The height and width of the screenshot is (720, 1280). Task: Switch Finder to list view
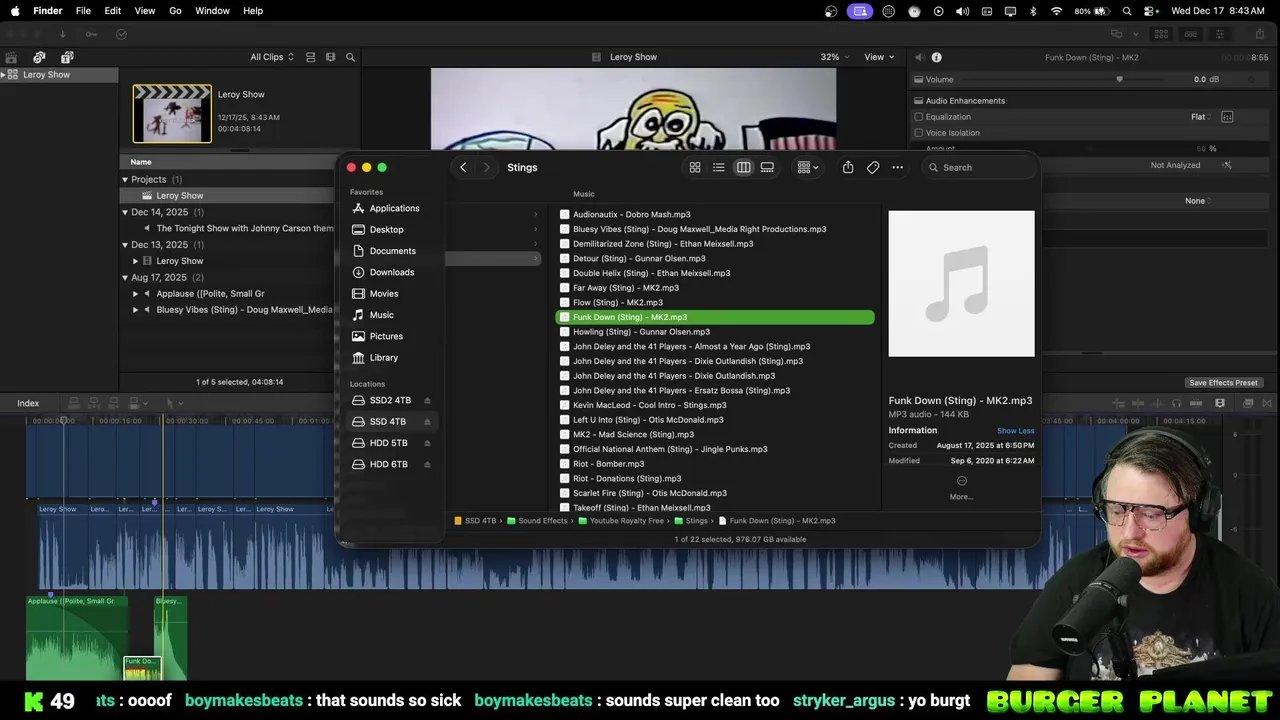(719, 167)
